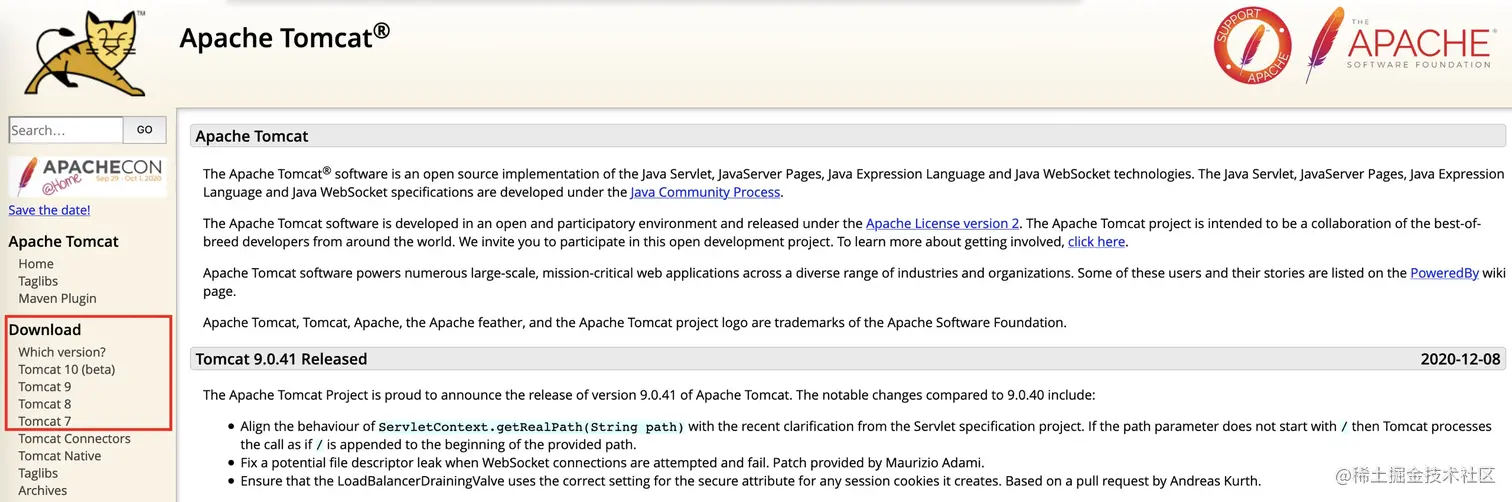Click the LoadBalancerDrainingValve bullet text
The image size is (1512, 502).
pyautogui.click(x=750, y=480)
